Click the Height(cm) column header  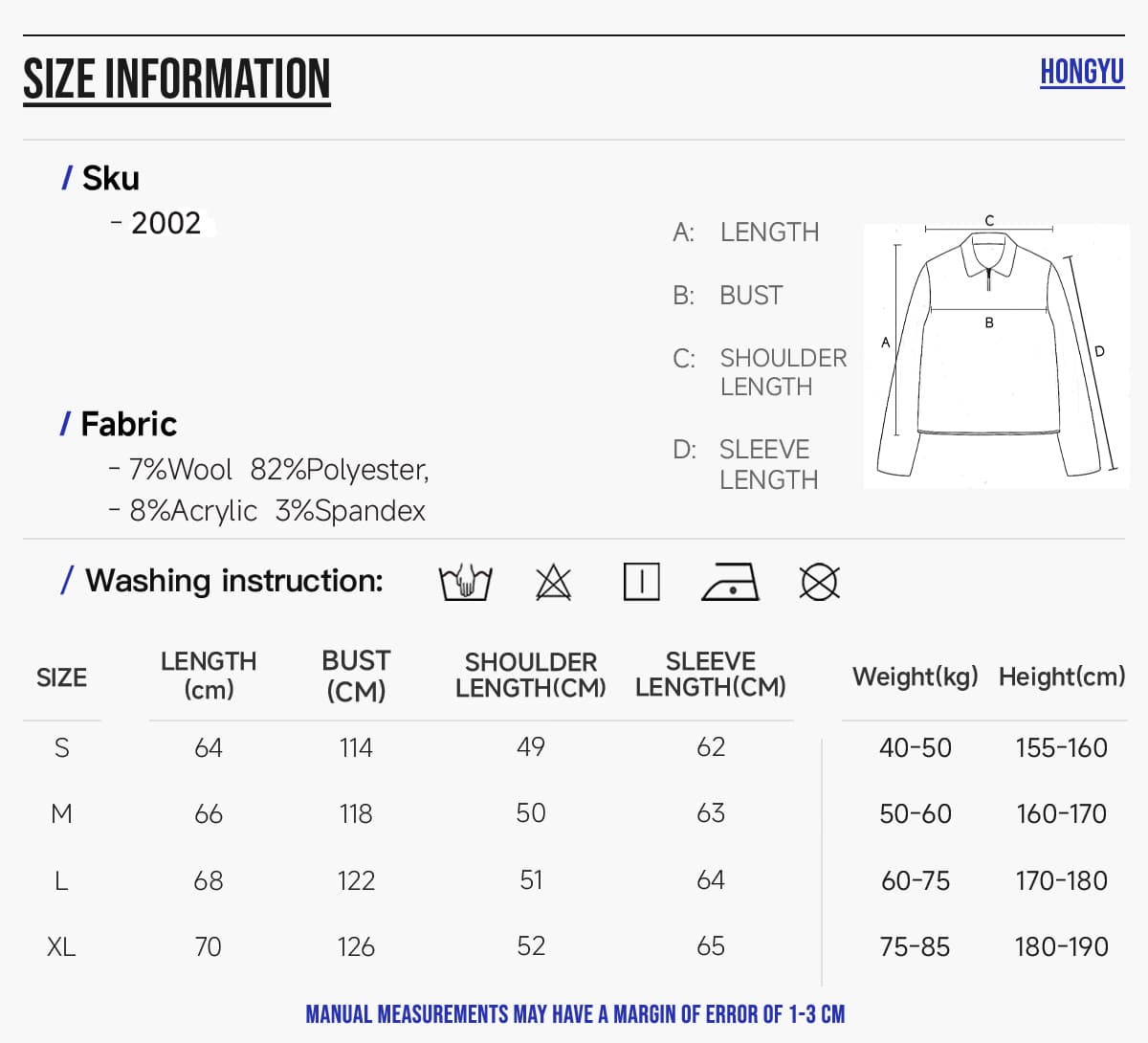point(1062,677)
